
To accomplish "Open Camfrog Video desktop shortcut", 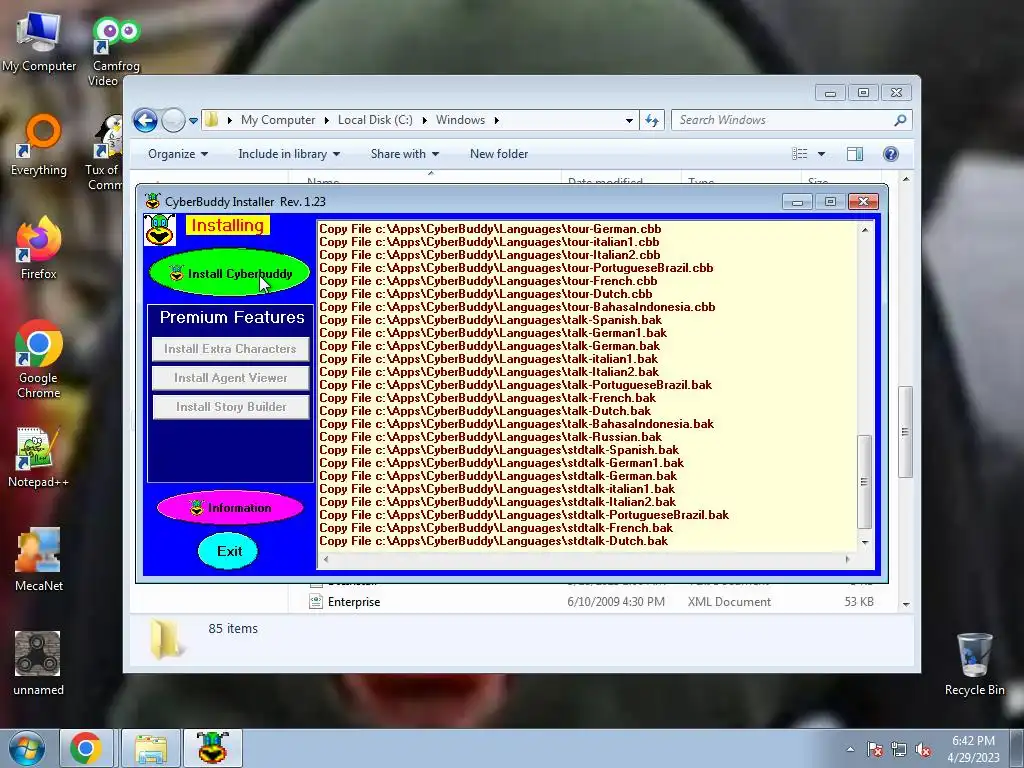I will pyautogui.click(x=116, y=51).
